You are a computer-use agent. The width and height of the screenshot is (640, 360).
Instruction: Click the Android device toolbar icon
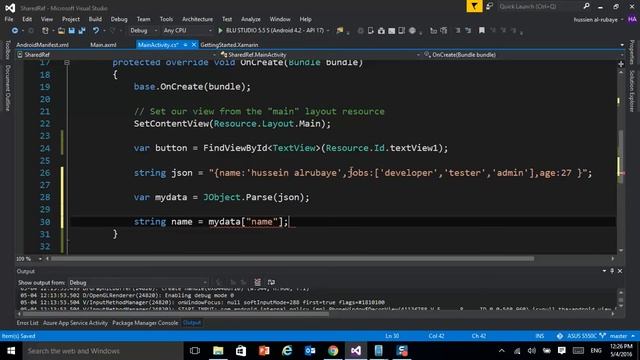coord(370,31)
